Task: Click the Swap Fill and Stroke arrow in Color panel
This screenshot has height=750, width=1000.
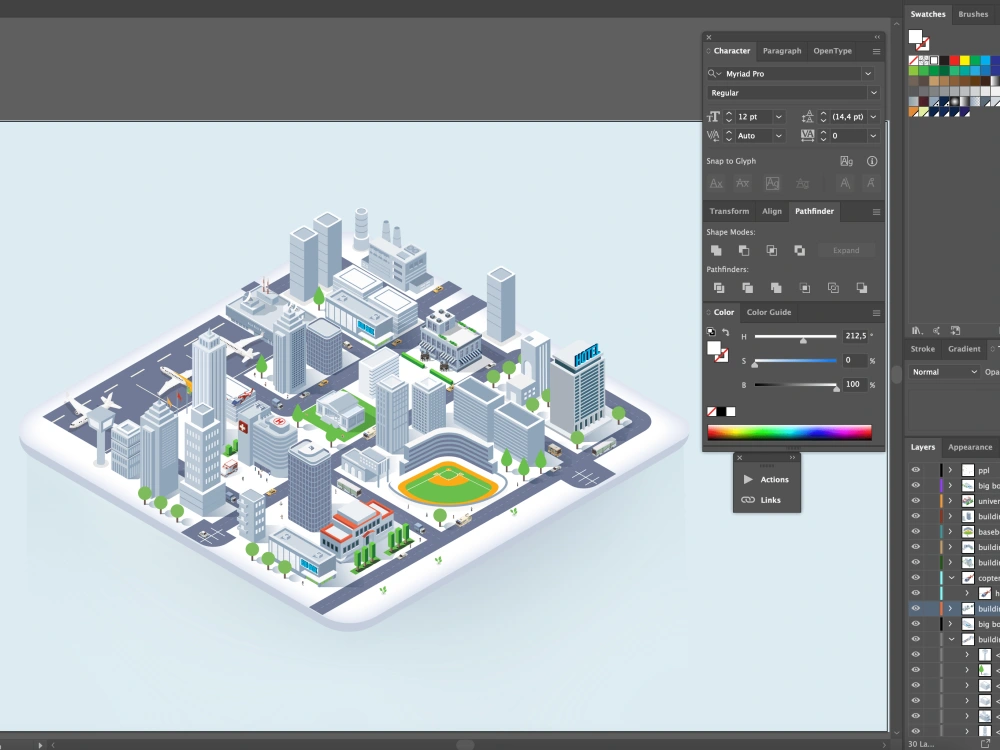Action: [x=725, y=332]
